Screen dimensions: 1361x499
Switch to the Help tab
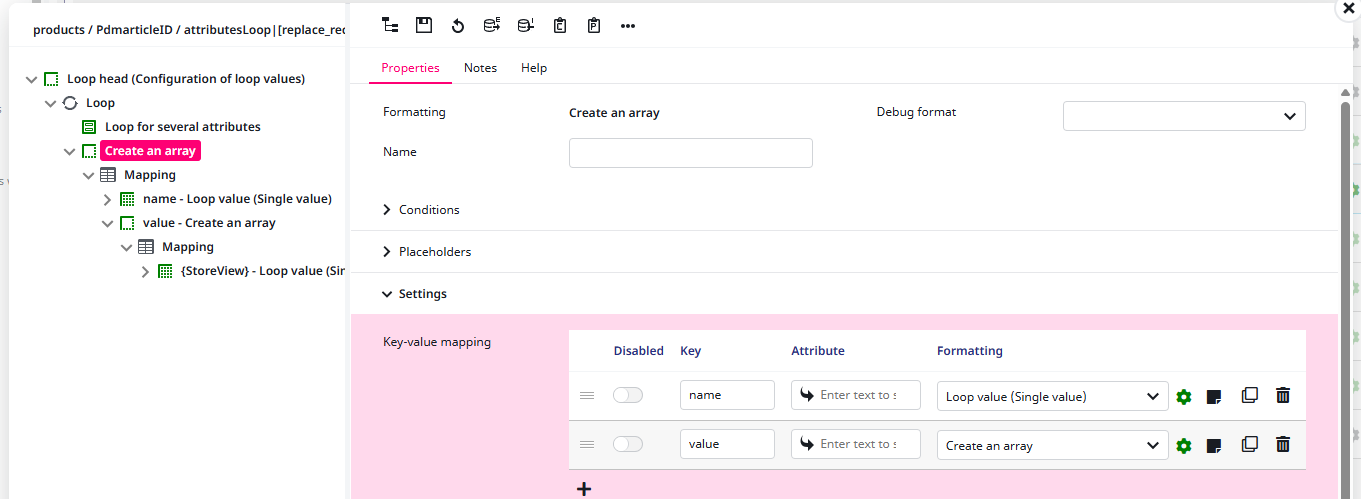(534, 68)
